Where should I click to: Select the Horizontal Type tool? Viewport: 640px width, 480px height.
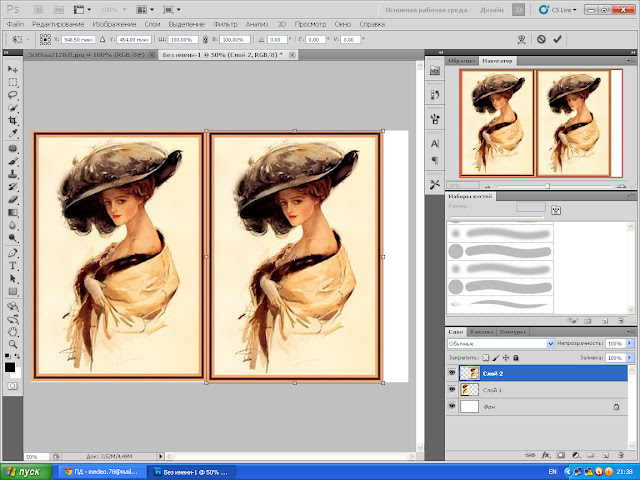13,266
